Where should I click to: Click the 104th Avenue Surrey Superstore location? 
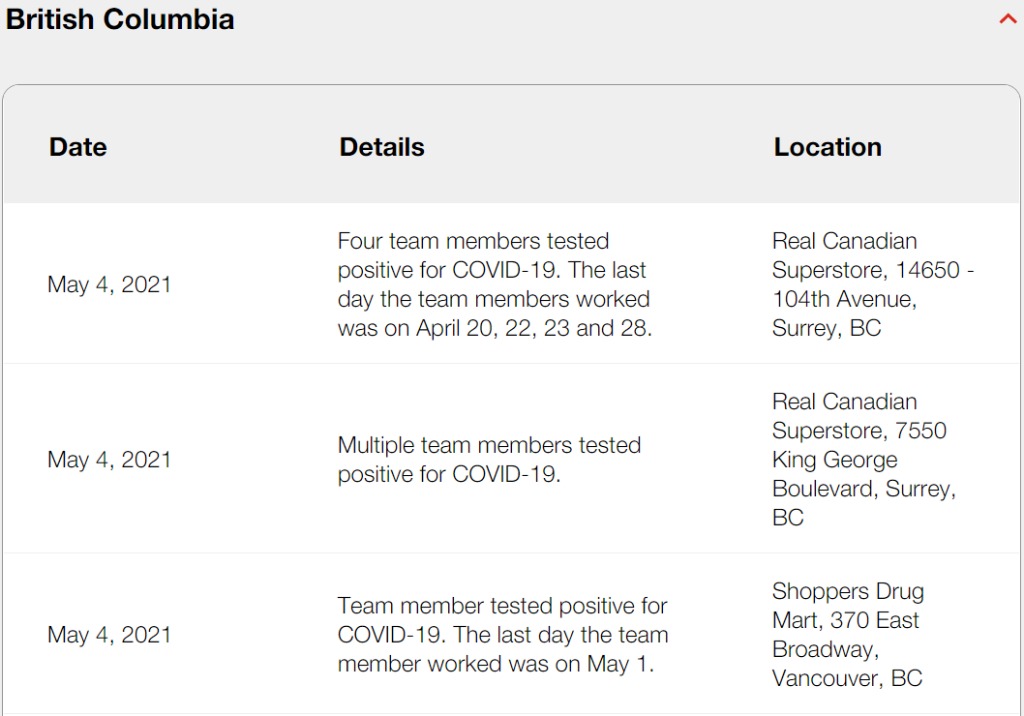pos(872,284)
